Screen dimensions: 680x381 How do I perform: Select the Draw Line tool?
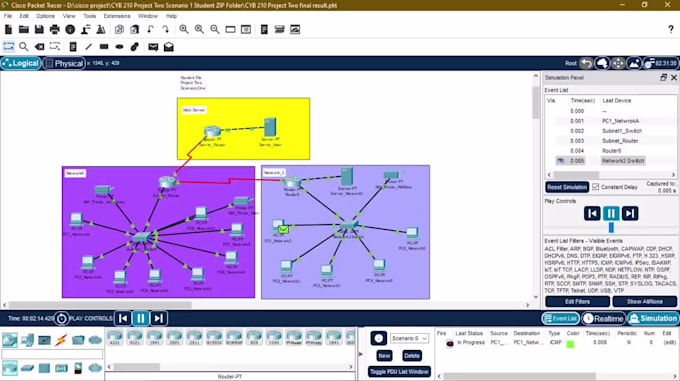88,47
